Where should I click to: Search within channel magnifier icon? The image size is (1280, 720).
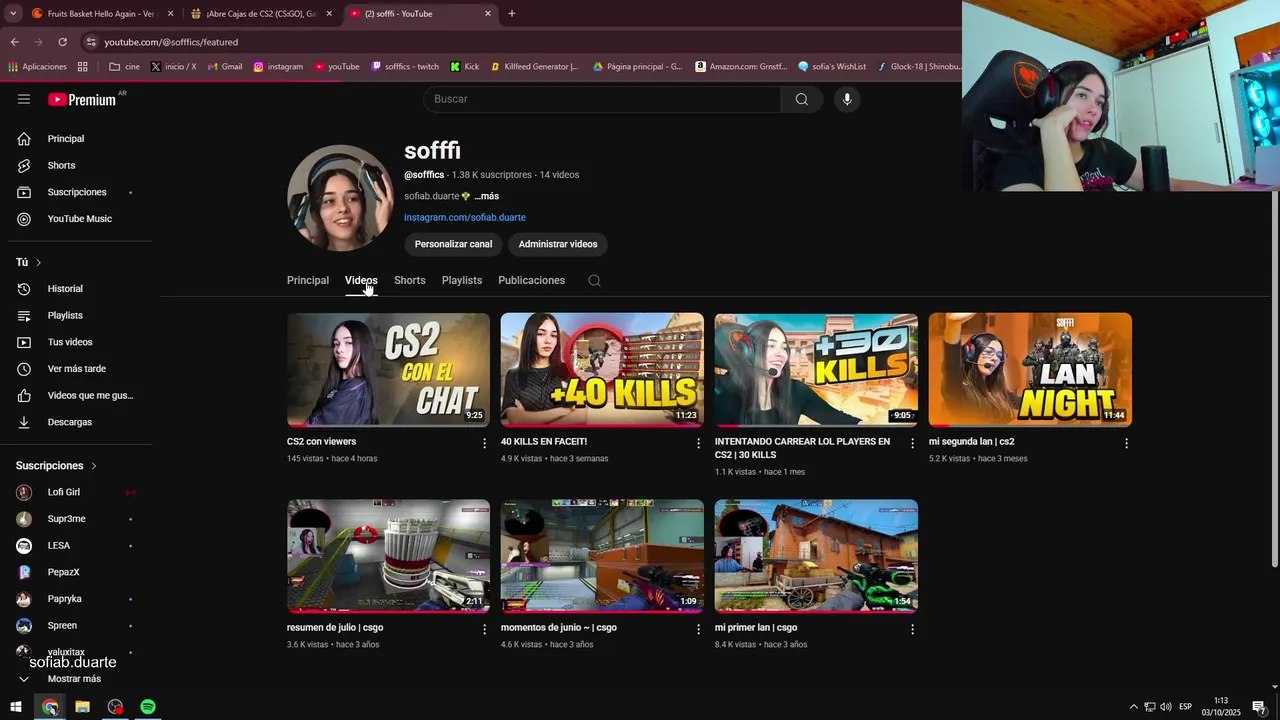594,281
